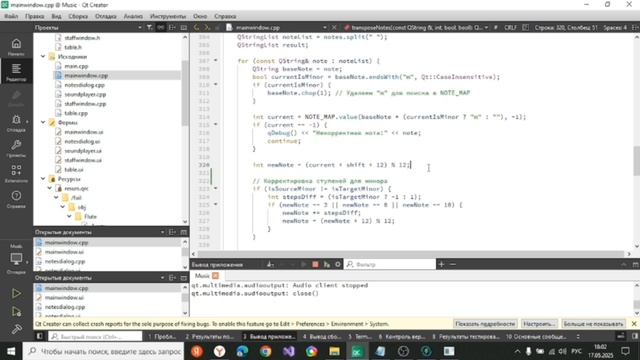Collapse the Ресурсы folder
The height and width of the screenshot is (360, 640).
(43, 178)
